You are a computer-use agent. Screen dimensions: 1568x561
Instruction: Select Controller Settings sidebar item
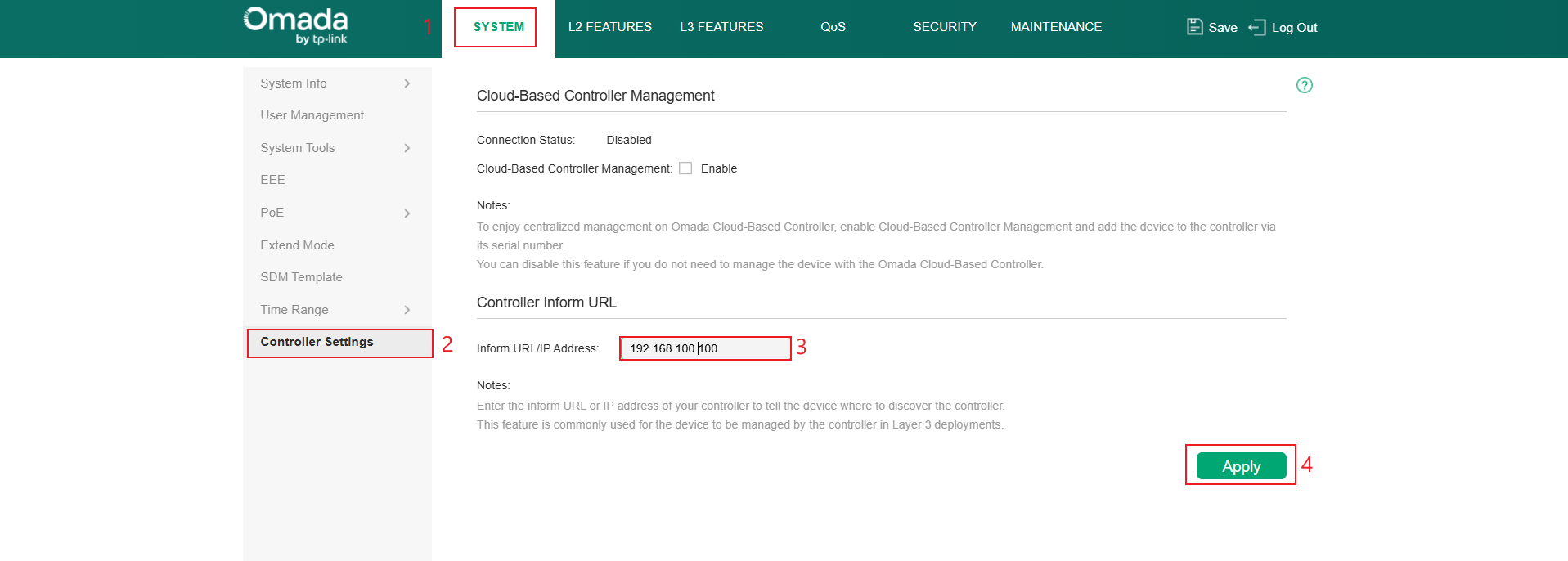339,343
